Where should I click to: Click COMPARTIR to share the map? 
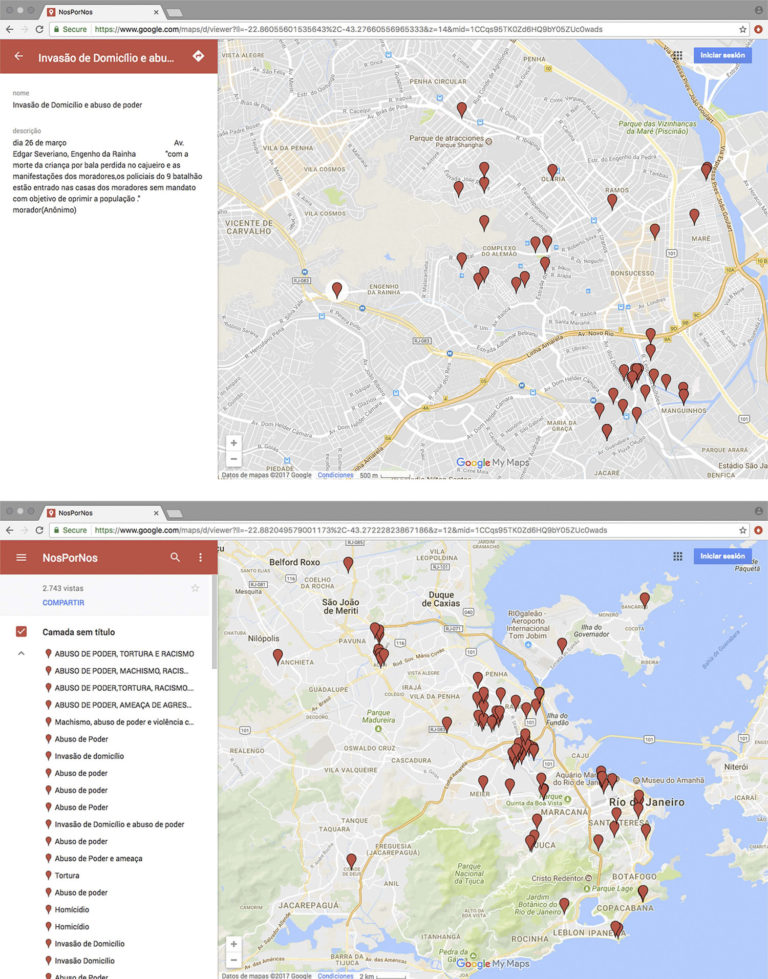click(63, 603)
